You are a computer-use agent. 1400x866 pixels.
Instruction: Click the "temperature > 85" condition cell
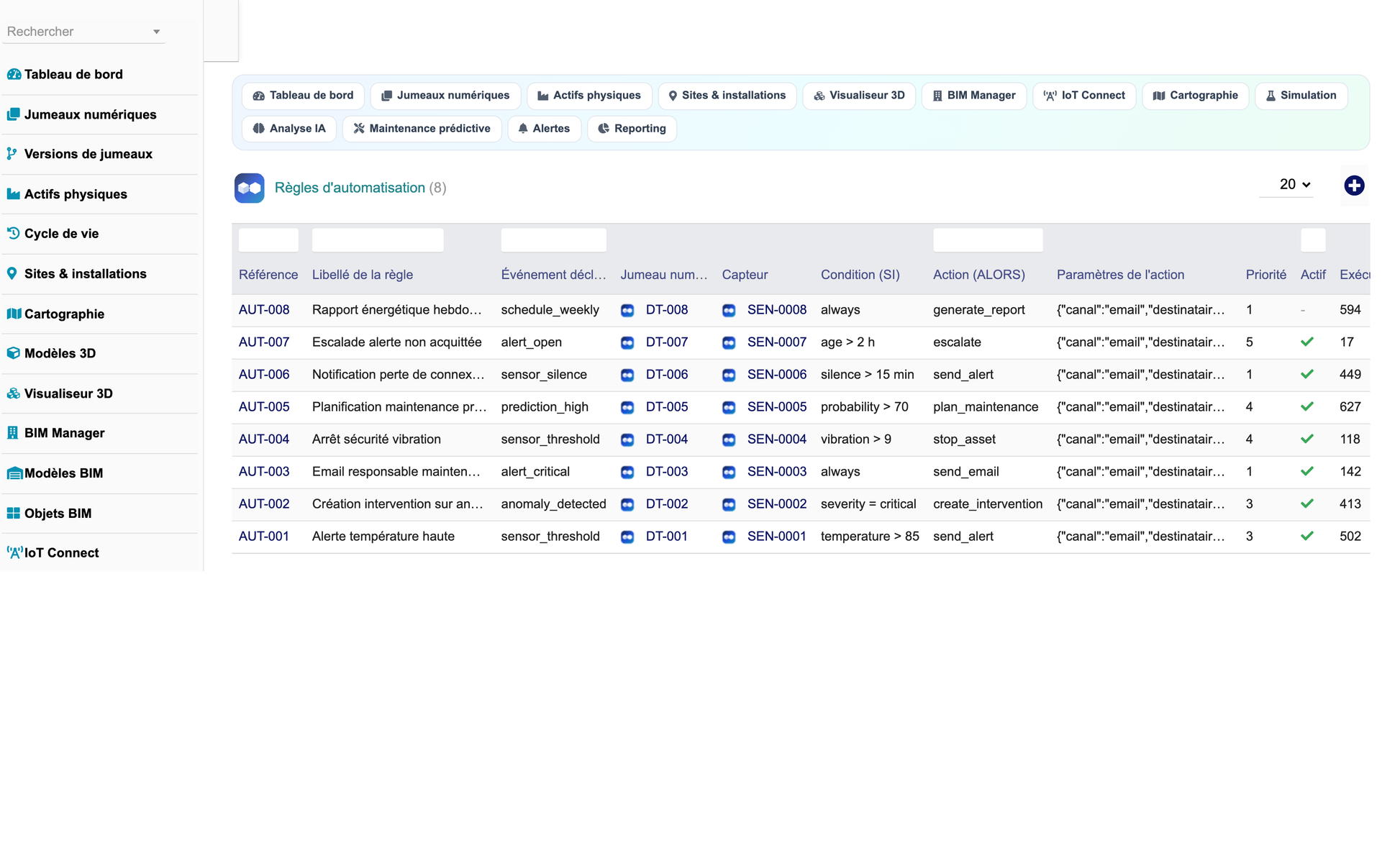(x=870, y=537)
